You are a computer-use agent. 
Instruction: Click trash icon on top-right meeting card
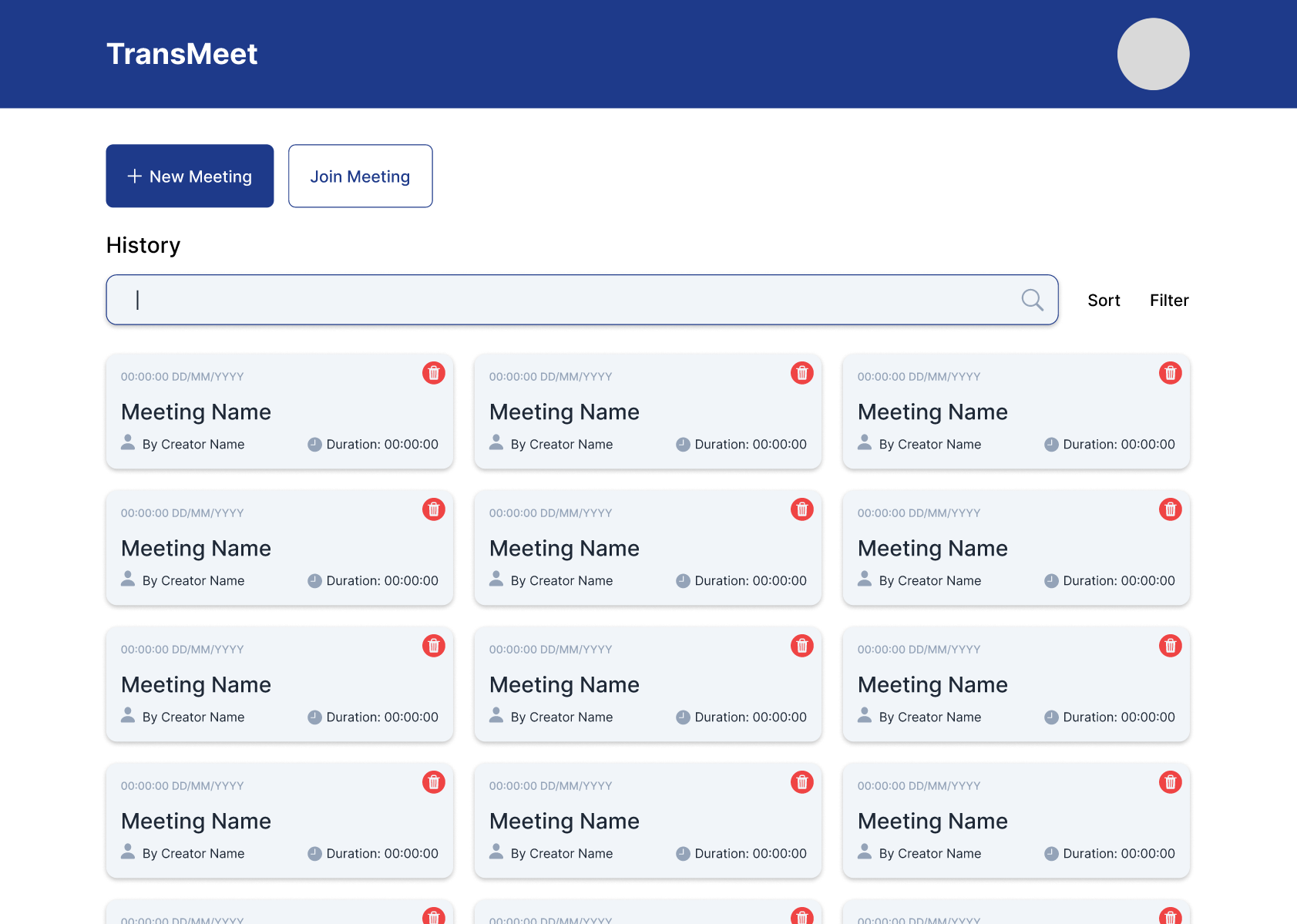(x=1170, y=373)
